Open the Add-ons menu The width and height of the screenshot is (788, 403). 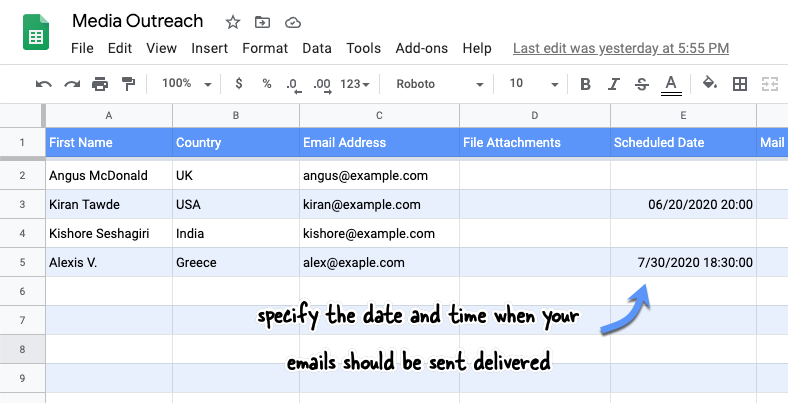[x=422, y=48]
